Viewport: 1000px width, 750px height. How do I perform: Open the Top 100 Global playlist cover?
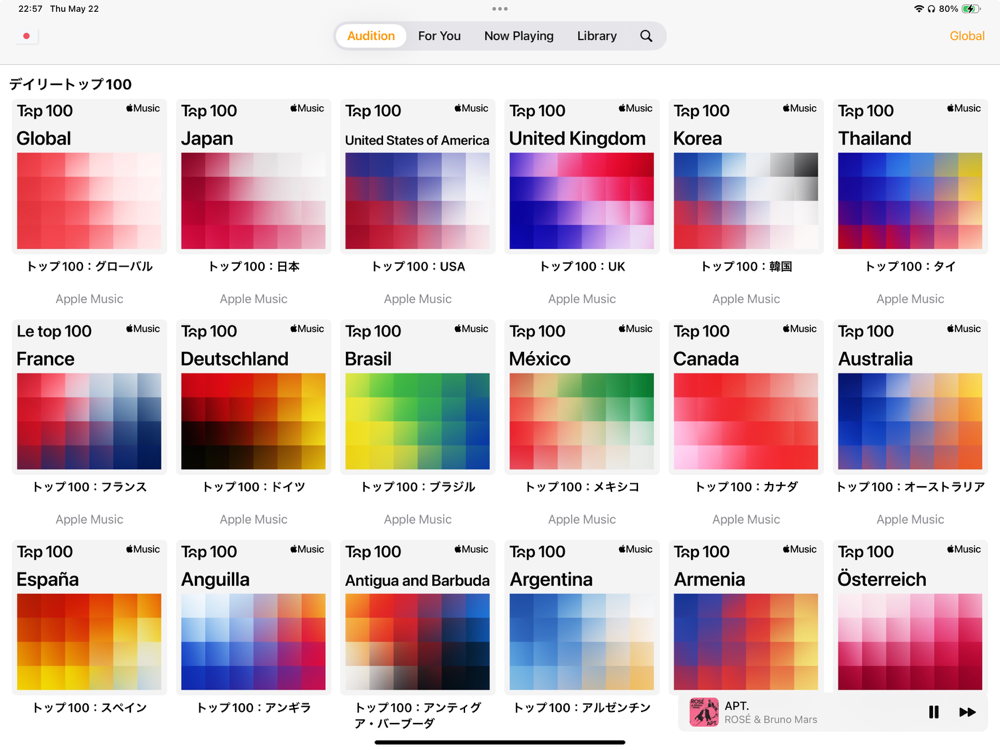(89, 177)
